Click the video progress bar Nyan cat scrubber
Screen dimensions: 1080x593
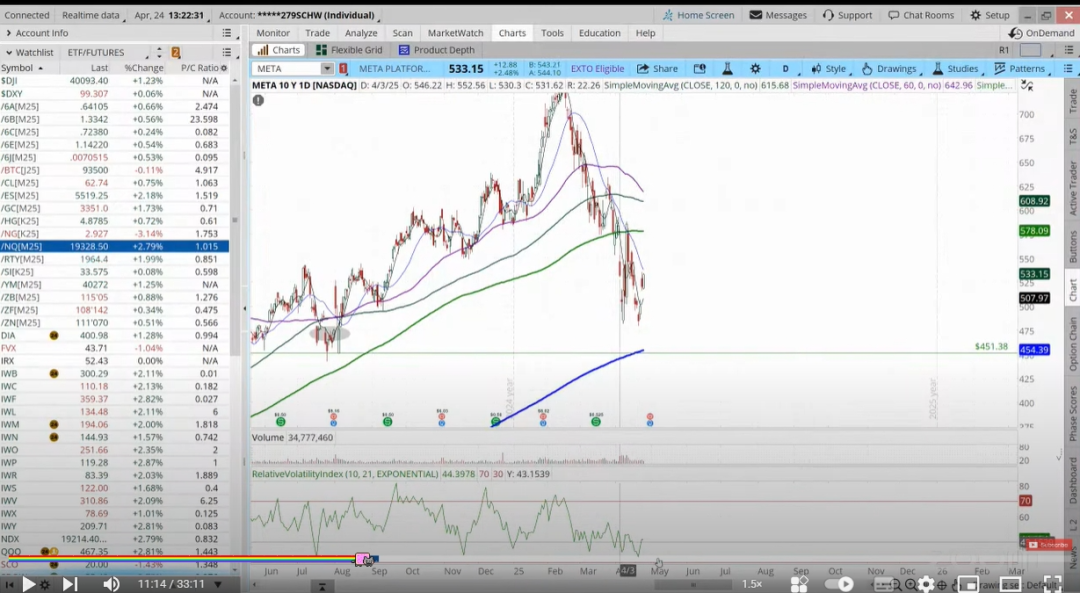point(364,559)
